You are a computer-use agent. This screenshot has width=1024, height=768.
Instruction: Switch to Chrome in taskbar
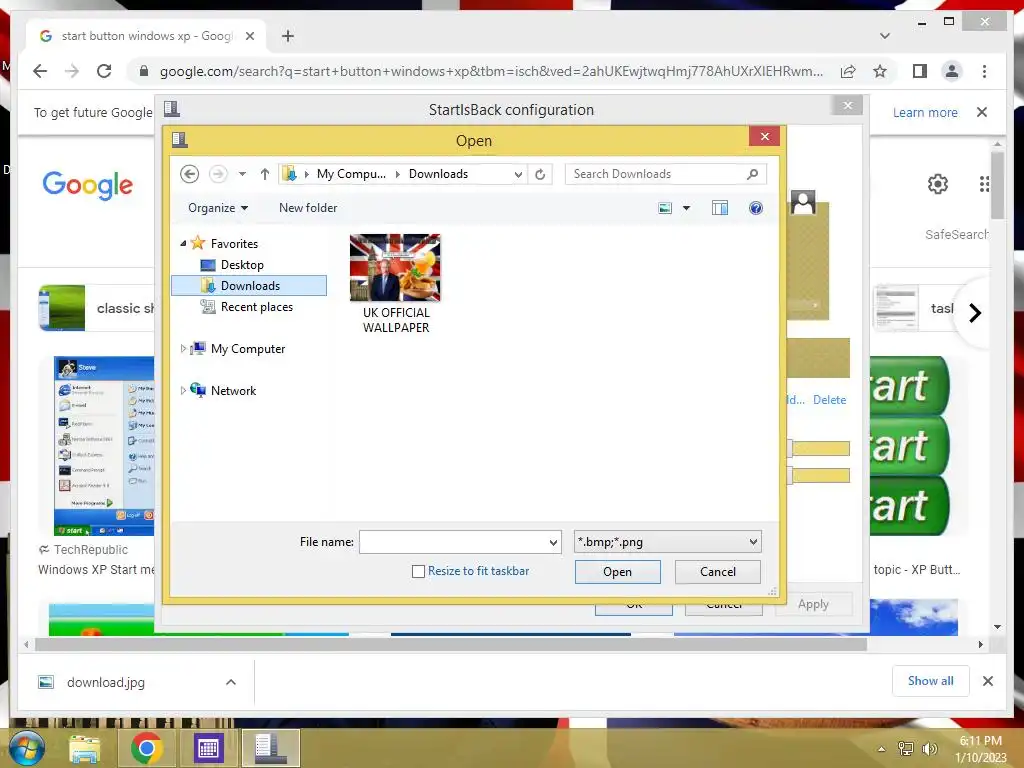click(x=146, y=748)
